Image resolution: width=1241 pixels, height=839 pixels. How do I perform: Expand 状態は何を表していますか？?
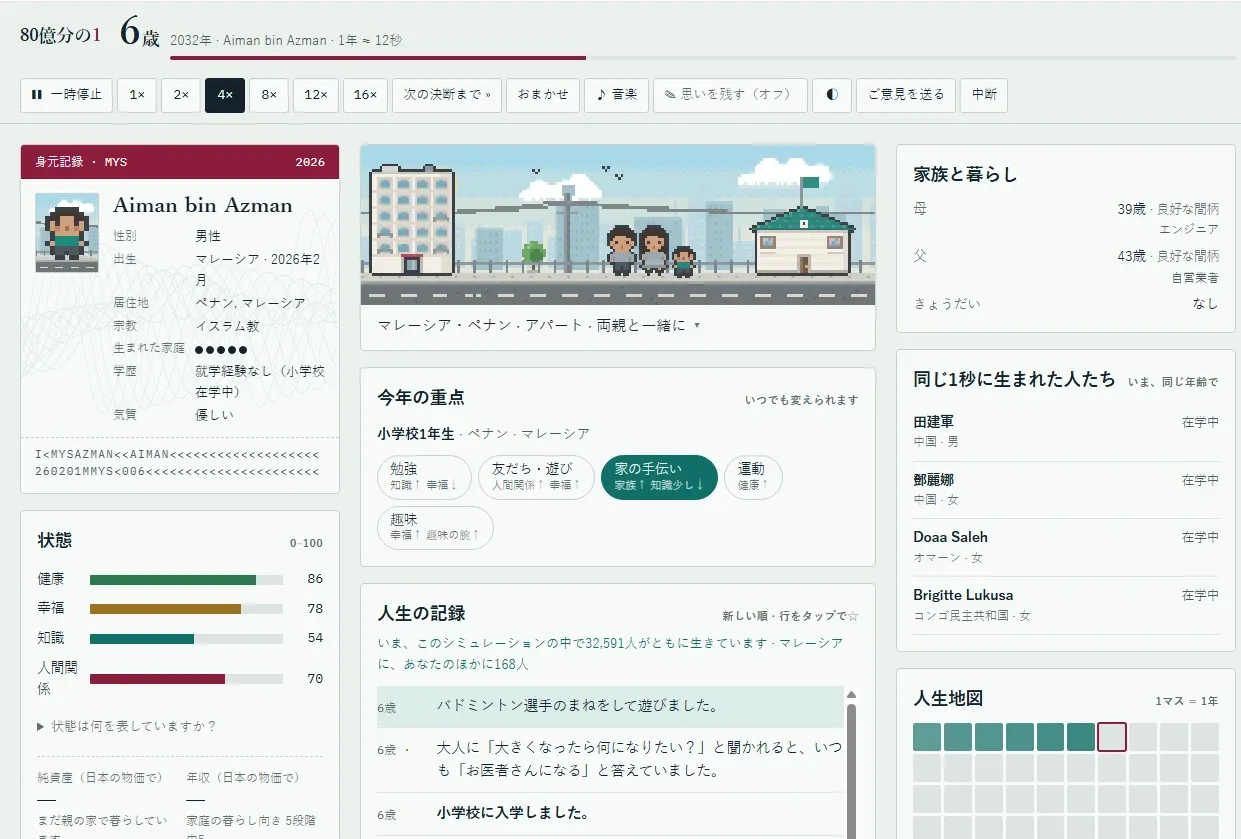pos(127,726)
